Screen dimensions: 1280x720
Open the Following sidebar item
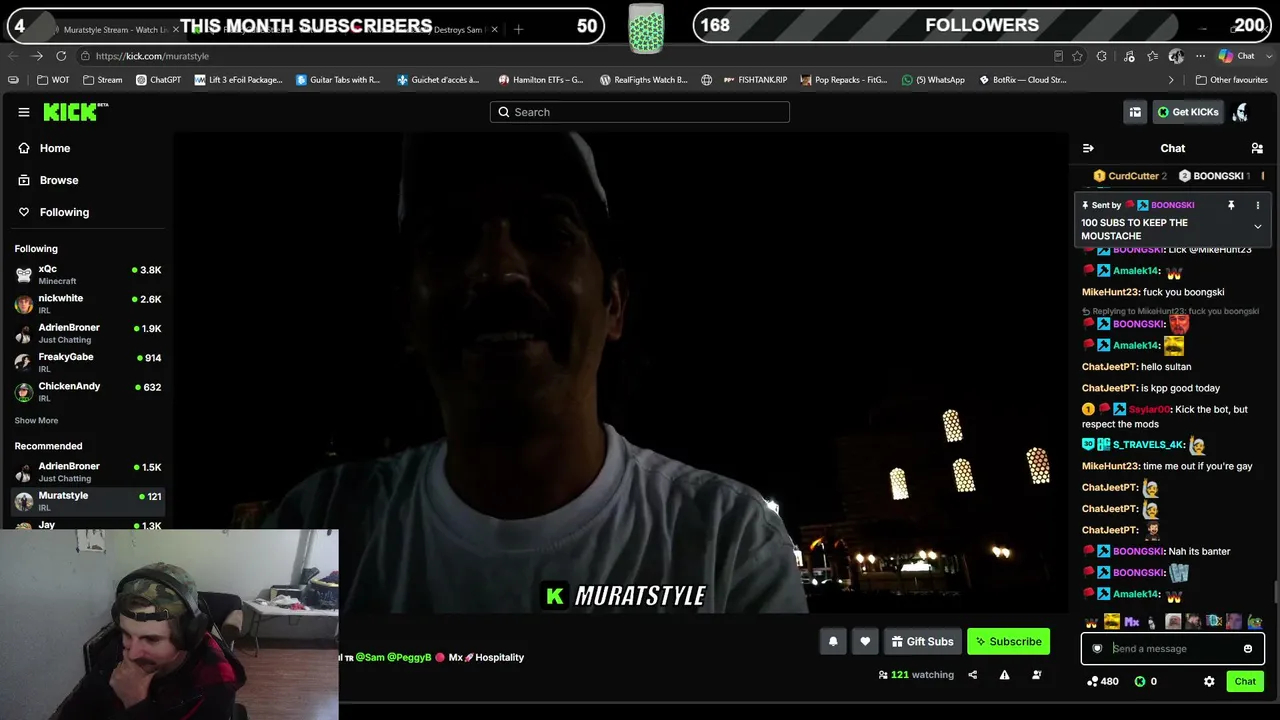point(64,212)
